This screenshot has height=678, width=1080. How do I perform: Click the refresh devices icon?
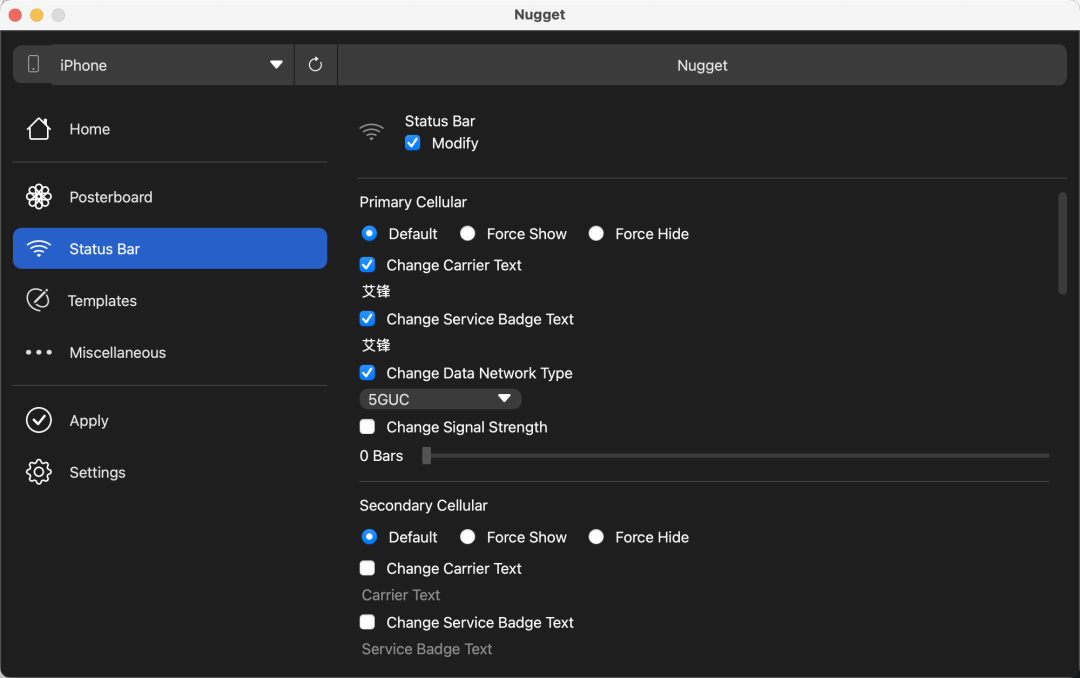(x=315, y=65)
